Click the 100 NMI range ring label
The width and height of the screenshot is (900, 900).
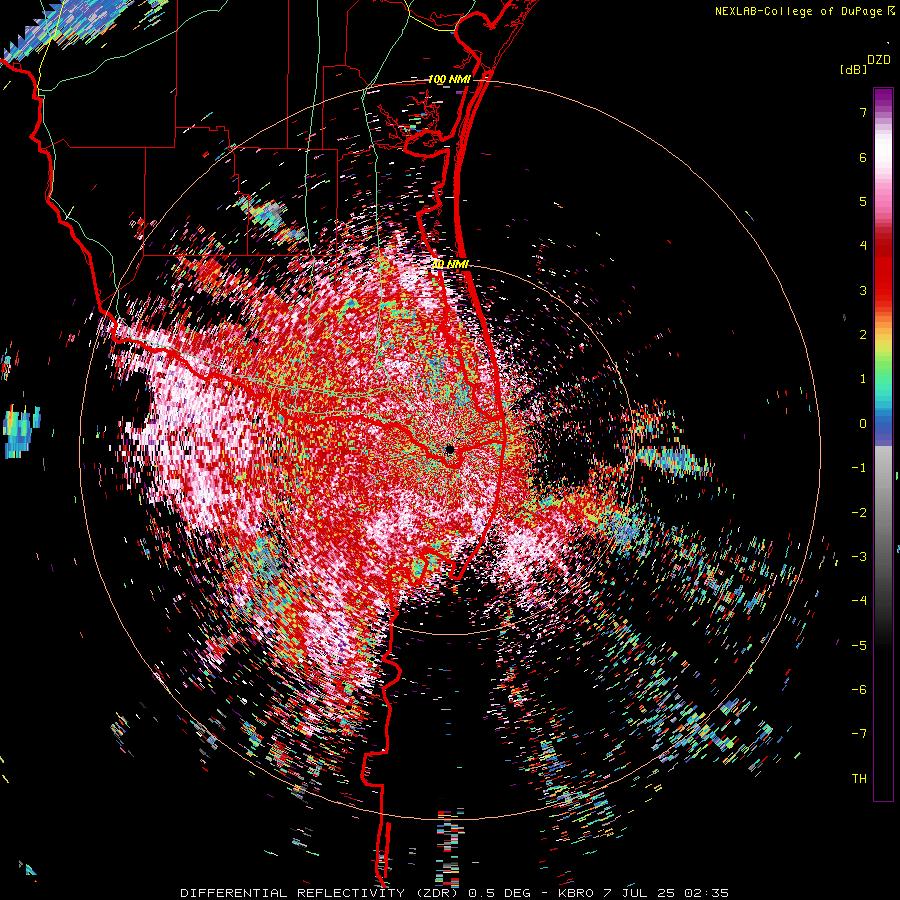[x=449, y=79]
